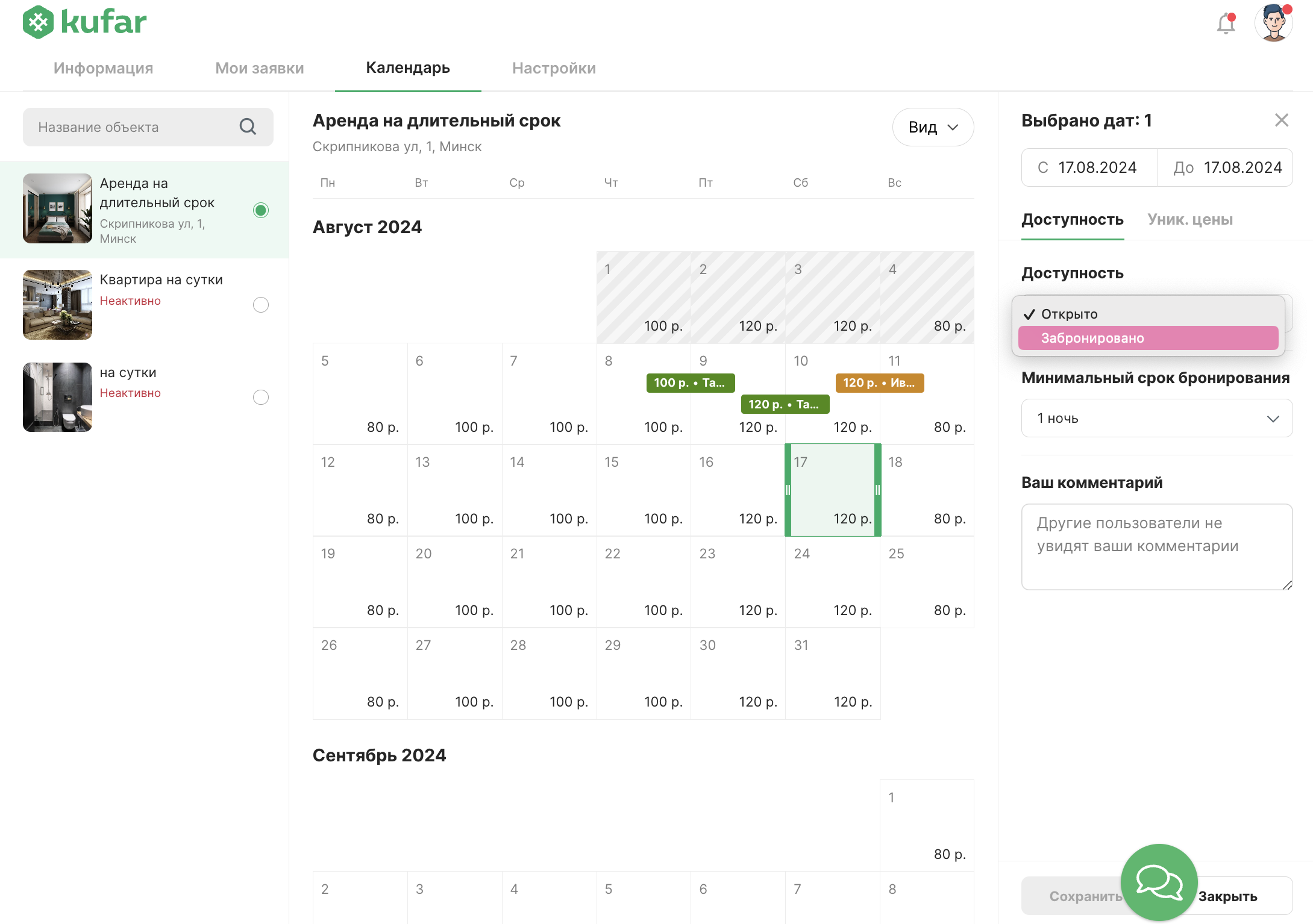Screen dimensions: 1313x924
Task: Select August 23 in the calendar
Action: click(739, 582)
